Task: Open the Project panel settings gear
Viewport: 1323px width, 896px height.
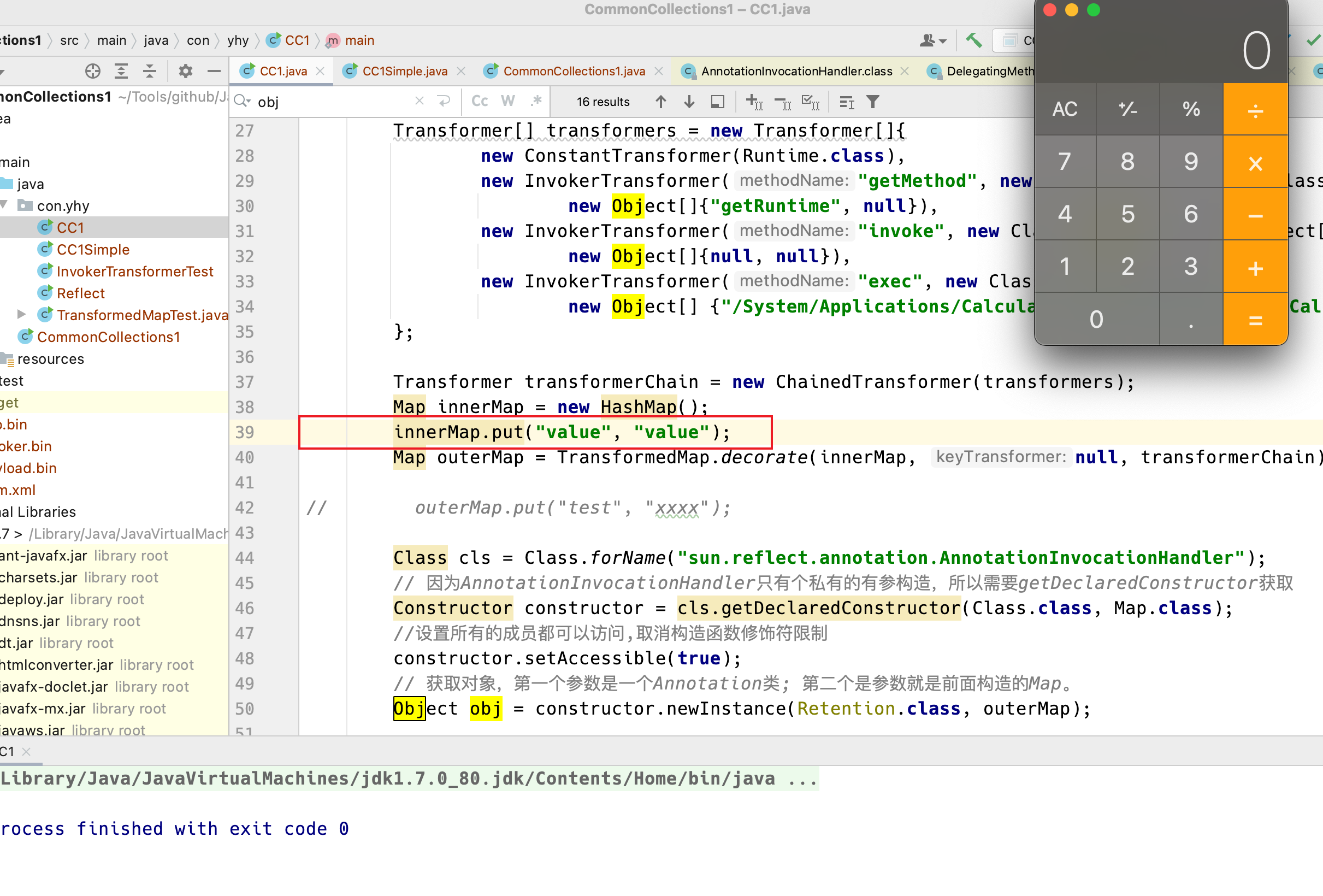Action: 186,71
